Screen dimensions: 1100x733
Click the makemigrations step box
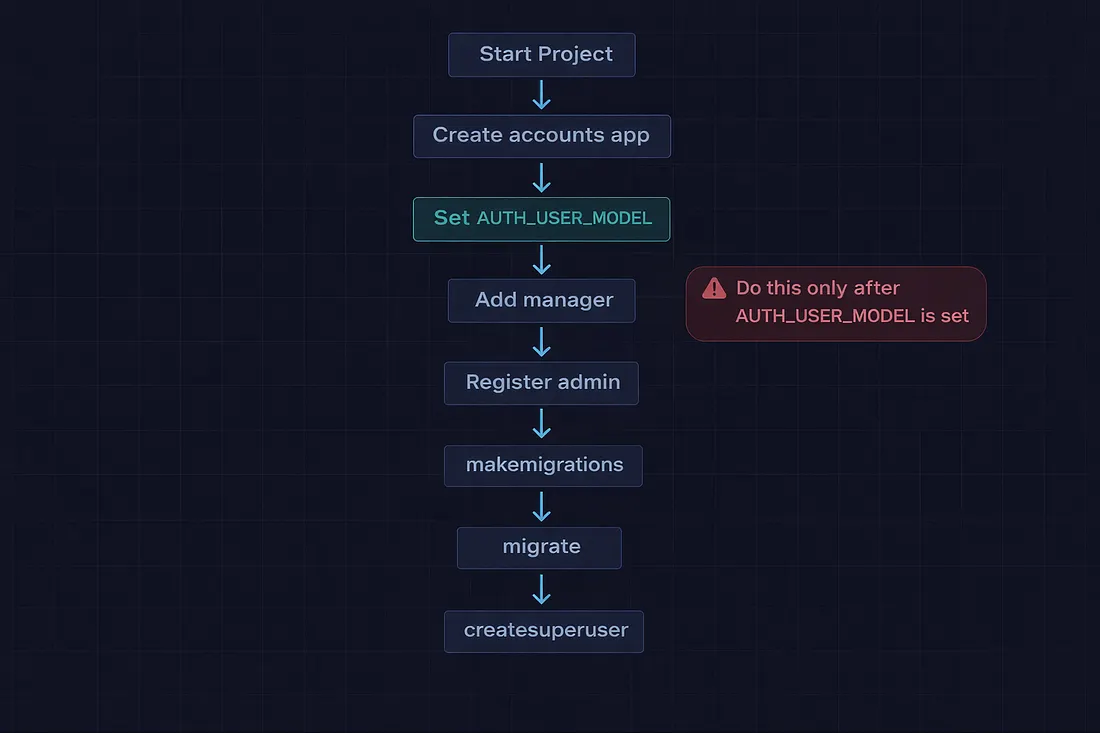click(x=543, y=465)
